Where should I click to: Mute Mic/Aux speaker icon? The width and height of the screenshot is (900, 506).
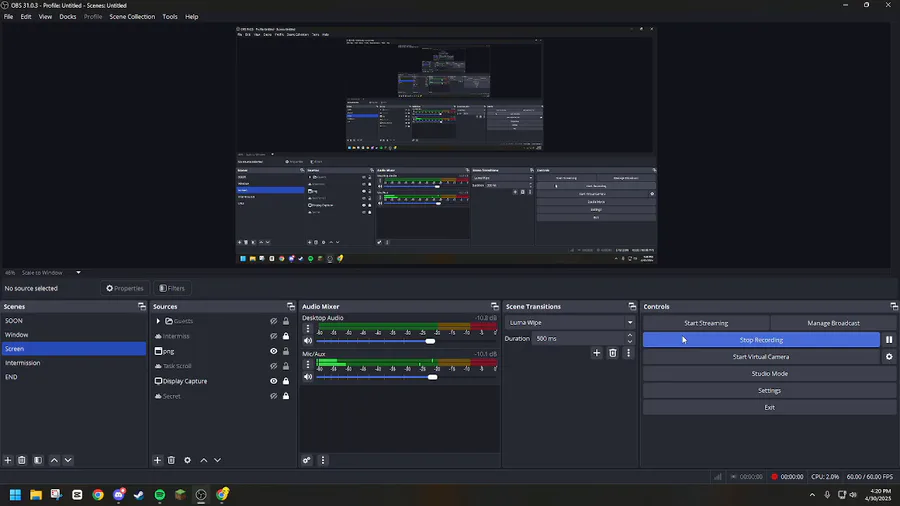tap(308, 377)
